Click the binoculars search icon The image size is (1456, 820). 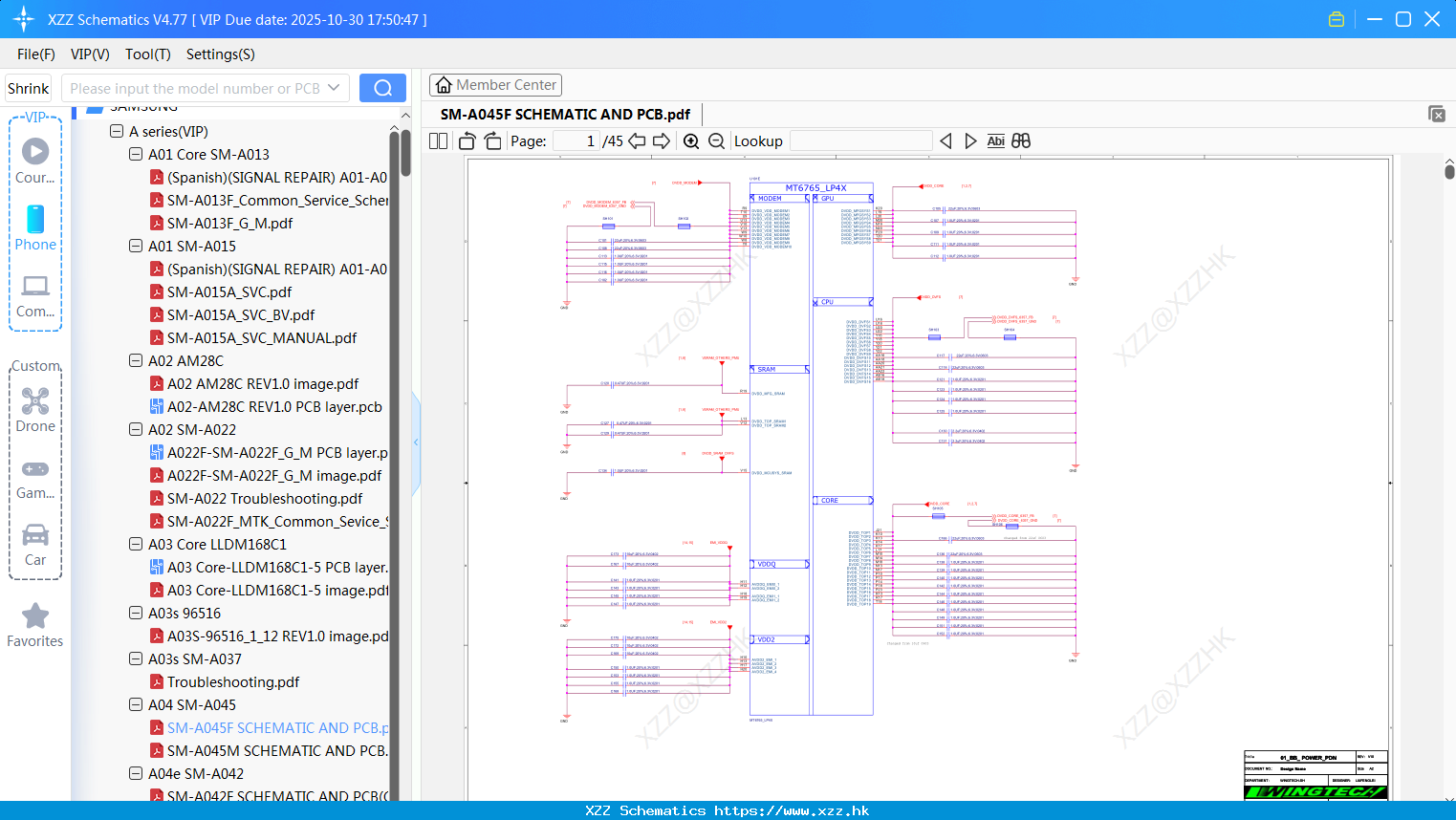click(x=1021, y=140)
